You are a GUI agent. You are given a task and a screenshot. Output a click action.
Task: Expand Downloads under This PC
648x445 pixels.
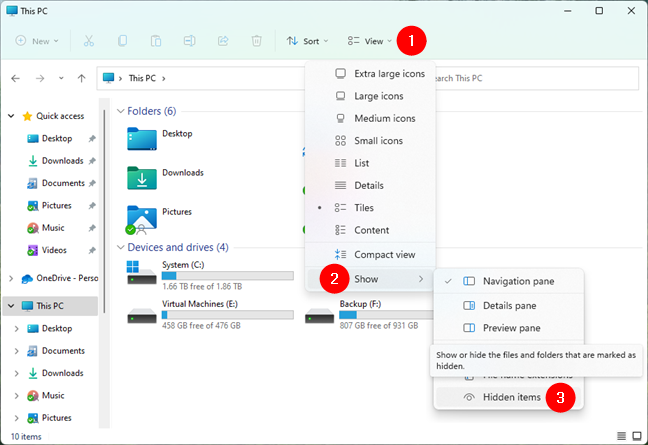click(17, 373)
